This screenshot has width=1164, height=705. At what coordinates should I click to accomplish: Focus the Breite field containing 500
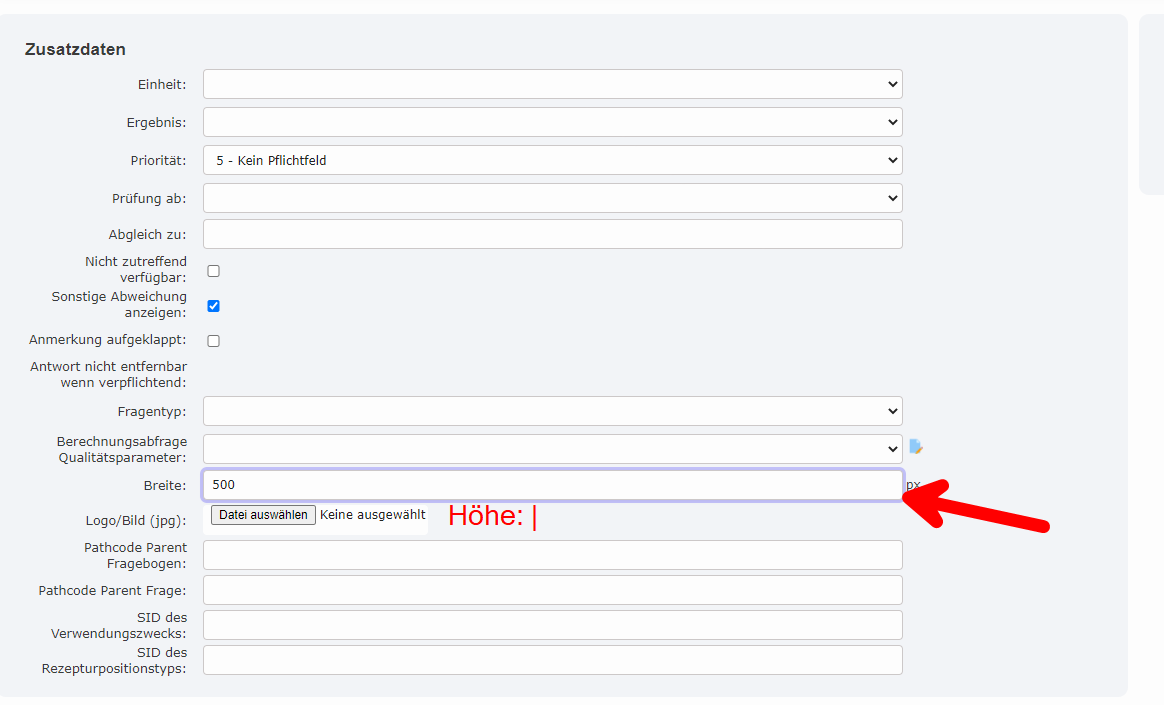coord(552,485)
